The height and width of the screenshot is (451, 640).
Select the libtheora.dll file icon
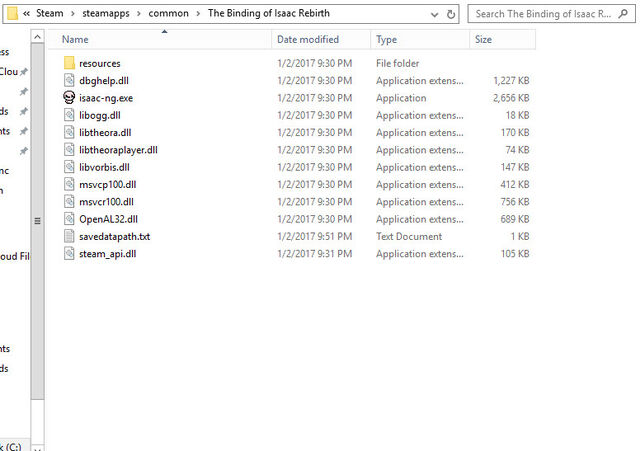(x=69, y=132)
